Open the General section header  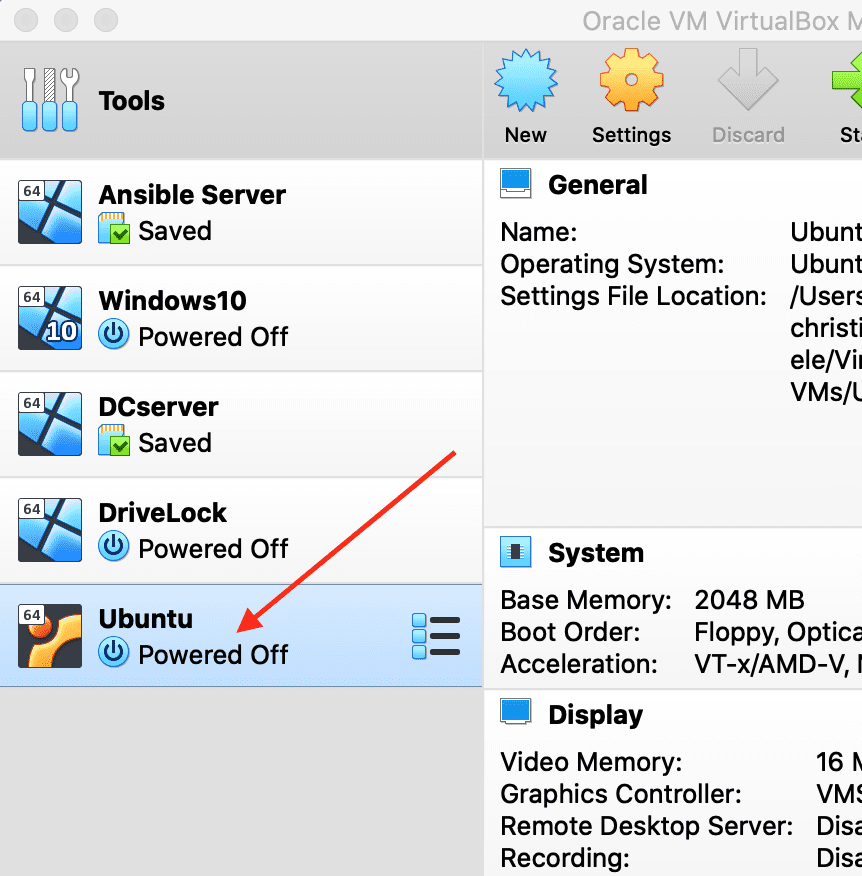597,185
